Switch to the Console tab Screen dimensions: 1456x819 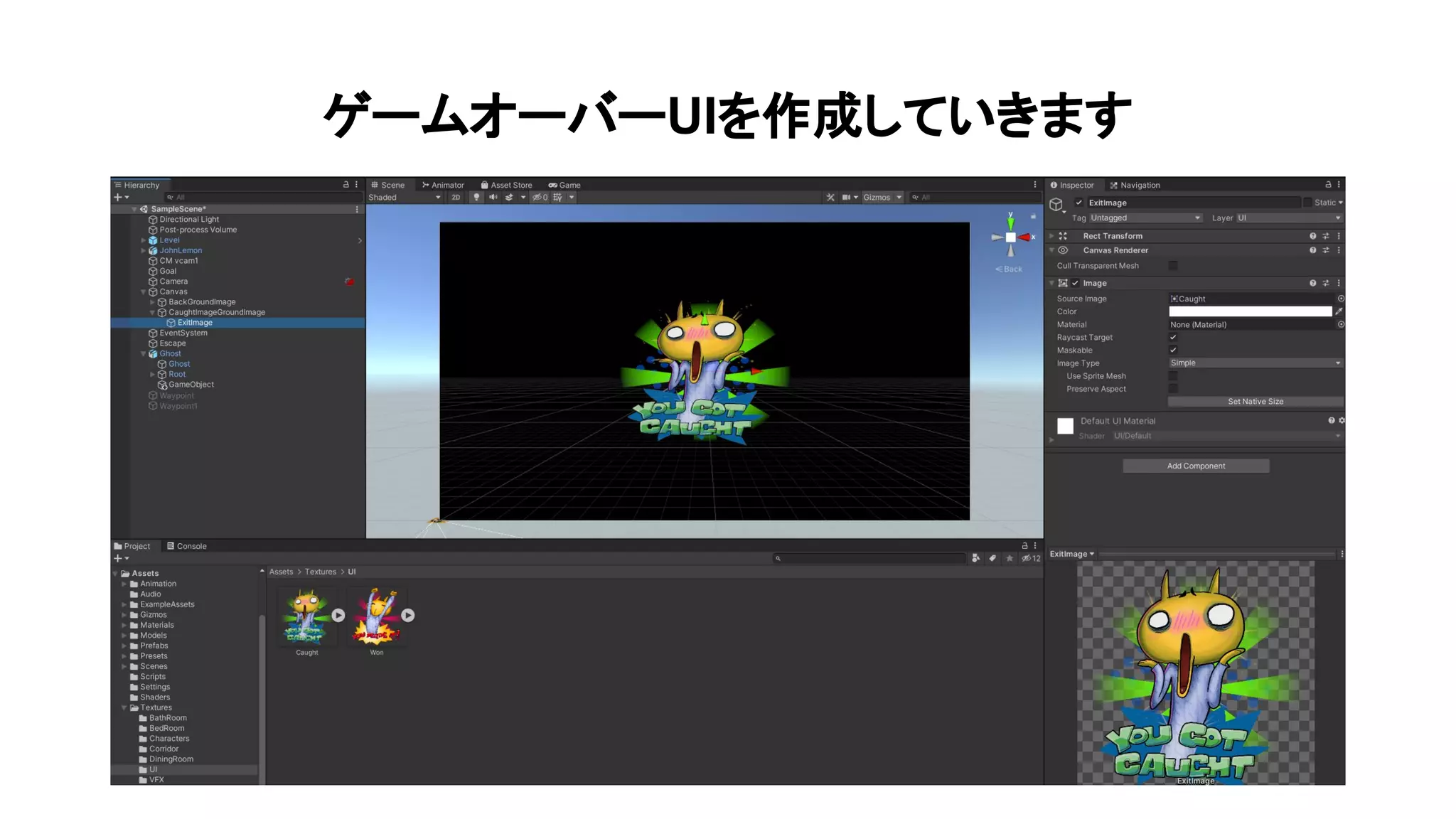pos(187,546)
